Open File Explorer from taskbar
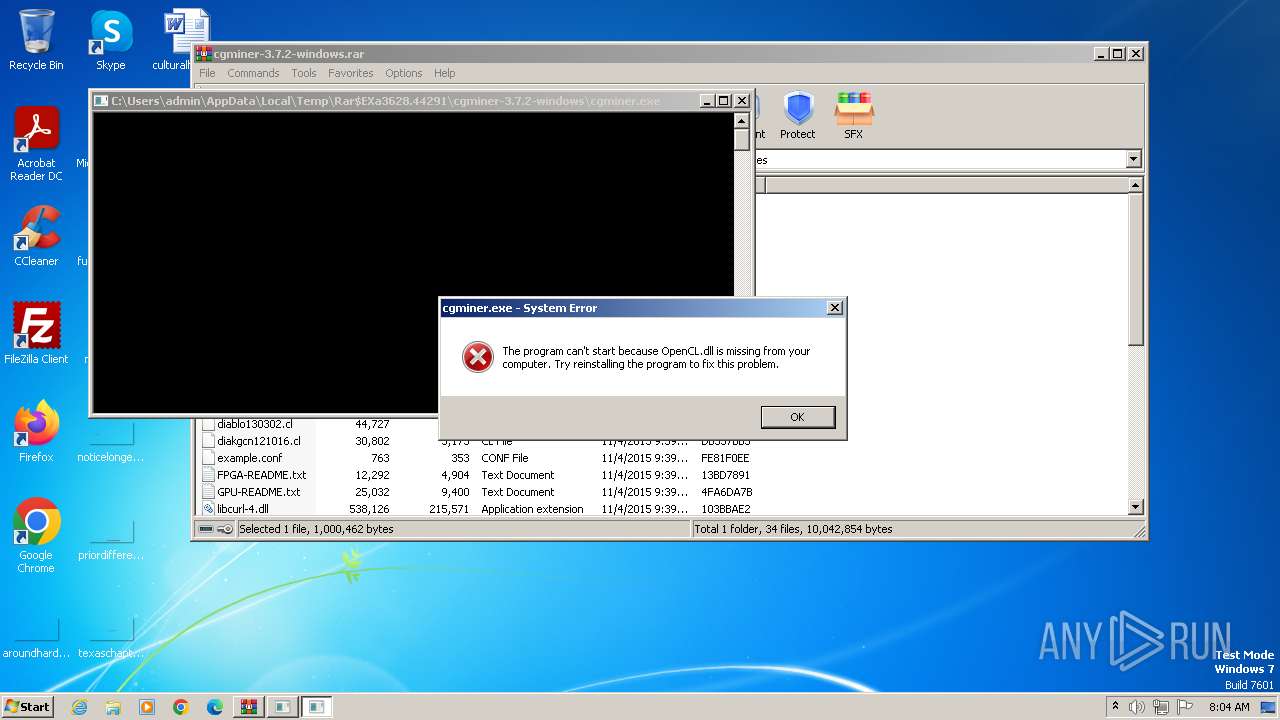The height and width of the screenshot is (720, 1280). tap(113, 707)
